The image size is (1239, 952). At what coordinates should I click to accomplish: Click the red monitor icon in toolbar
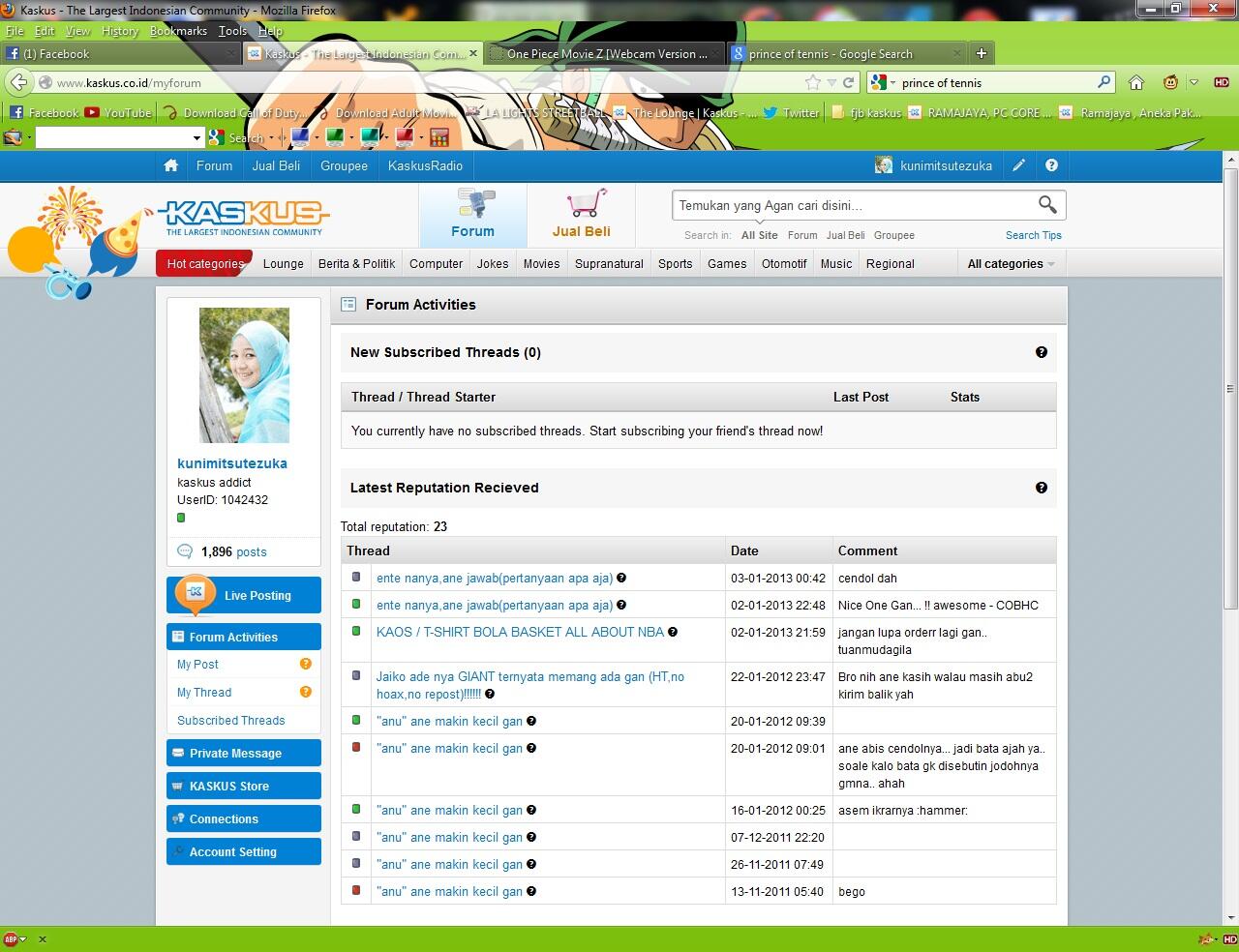click(x=404, y=137)
